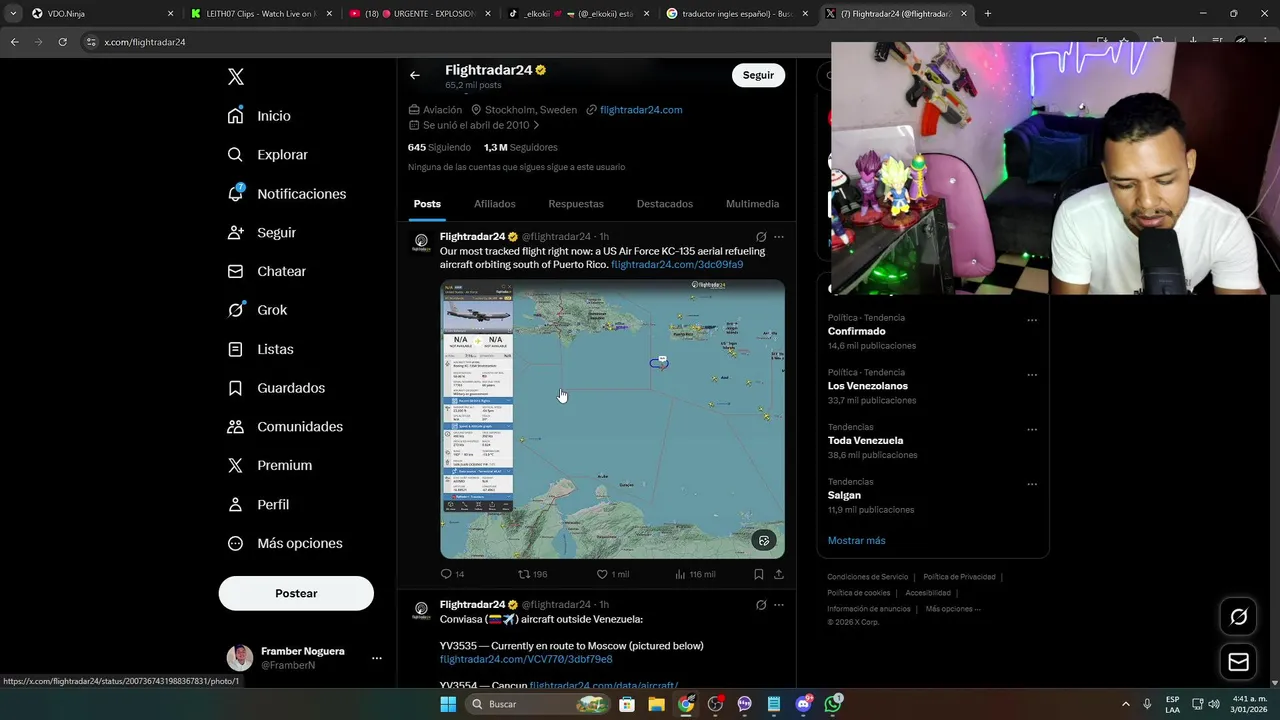This screenshot has width=1280, height=720.
Task: Open options for Toda Venezuela trend
Action: click(x=1032, y=430)
